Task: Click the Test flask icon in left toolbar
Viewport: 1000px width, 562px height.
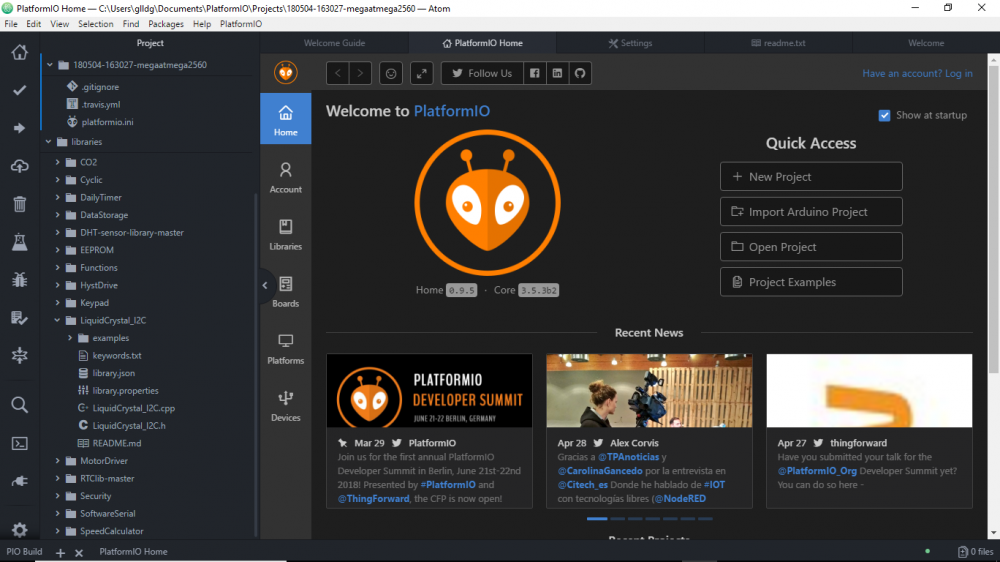Action: 20,242
